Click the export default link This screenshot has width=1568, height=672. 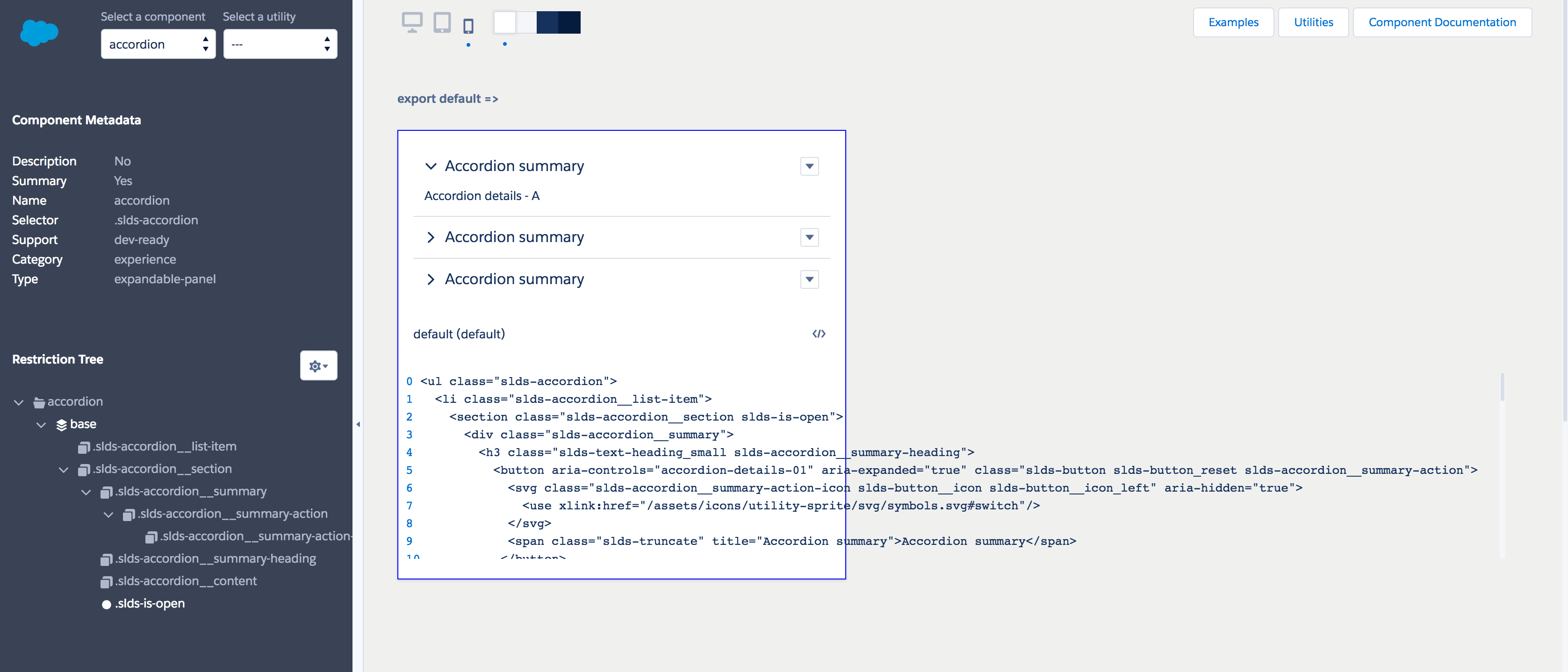[448, 99]
